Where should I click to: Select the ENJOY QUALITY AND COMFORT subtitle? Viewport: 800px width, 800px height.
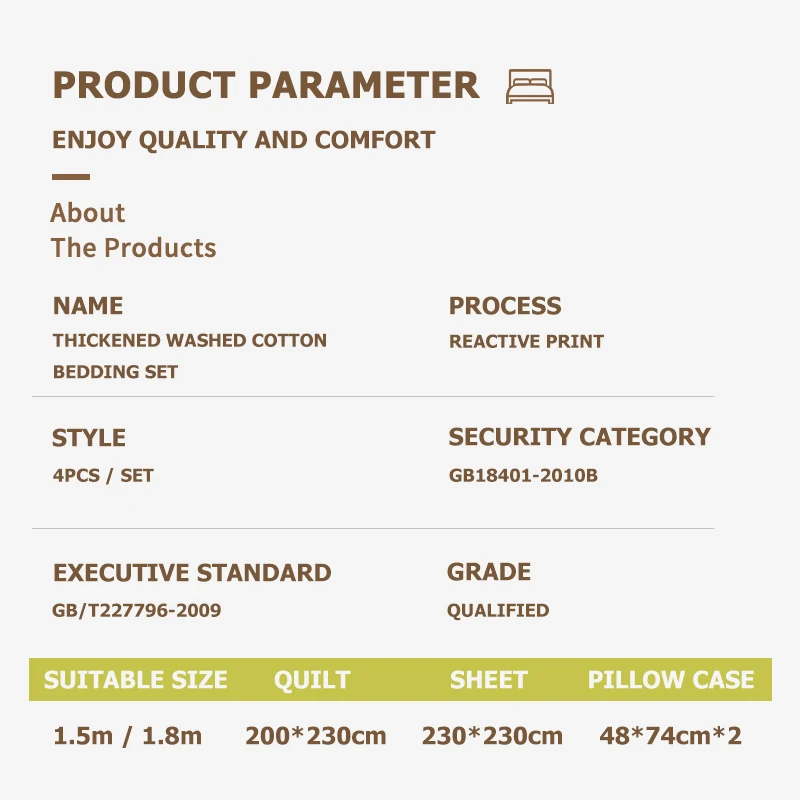[243, 140]
